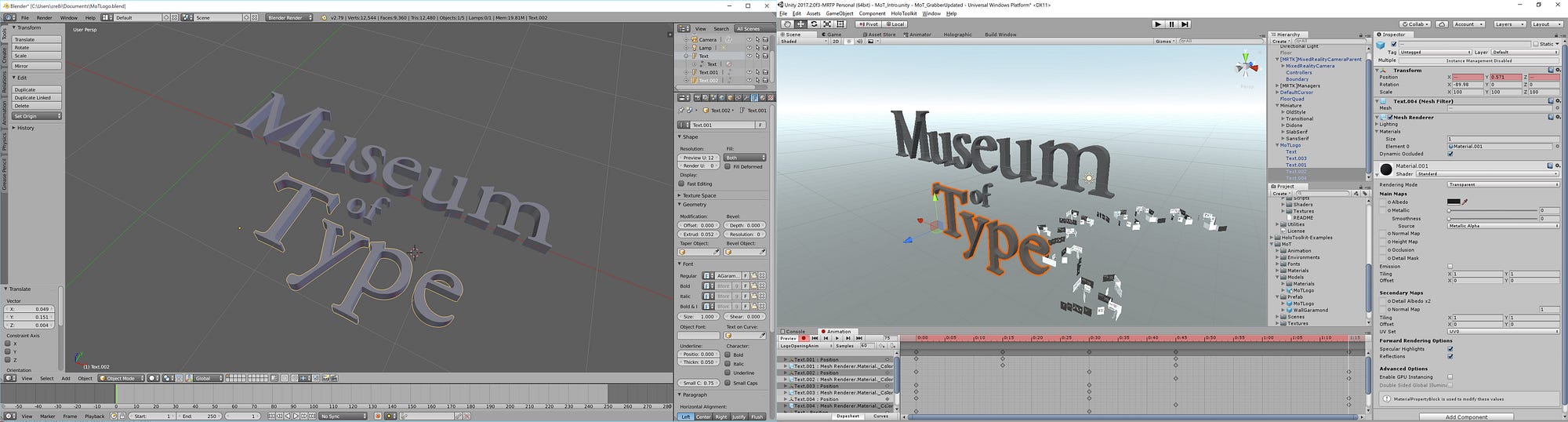Play the animation clip in Animation window
Screen dimensions: 1568x422
[837, 338]
